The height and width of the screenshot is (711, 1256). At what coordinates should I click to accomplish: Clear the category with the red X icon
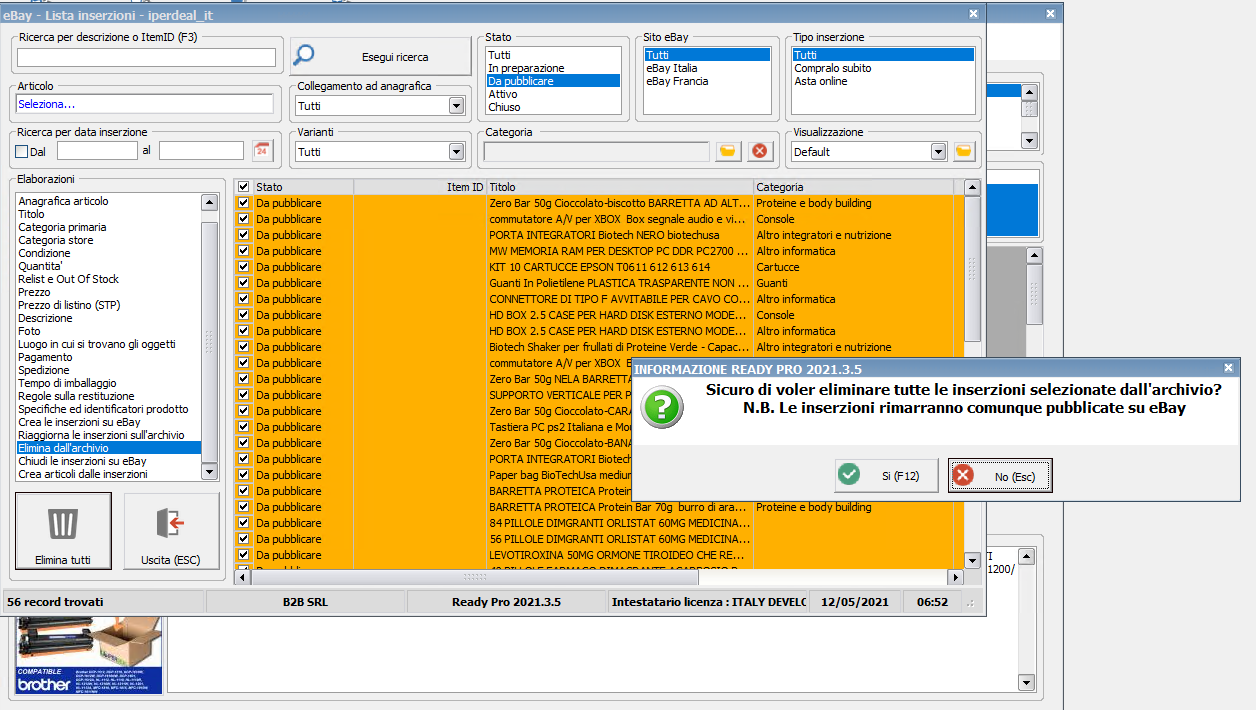(759, 151)
